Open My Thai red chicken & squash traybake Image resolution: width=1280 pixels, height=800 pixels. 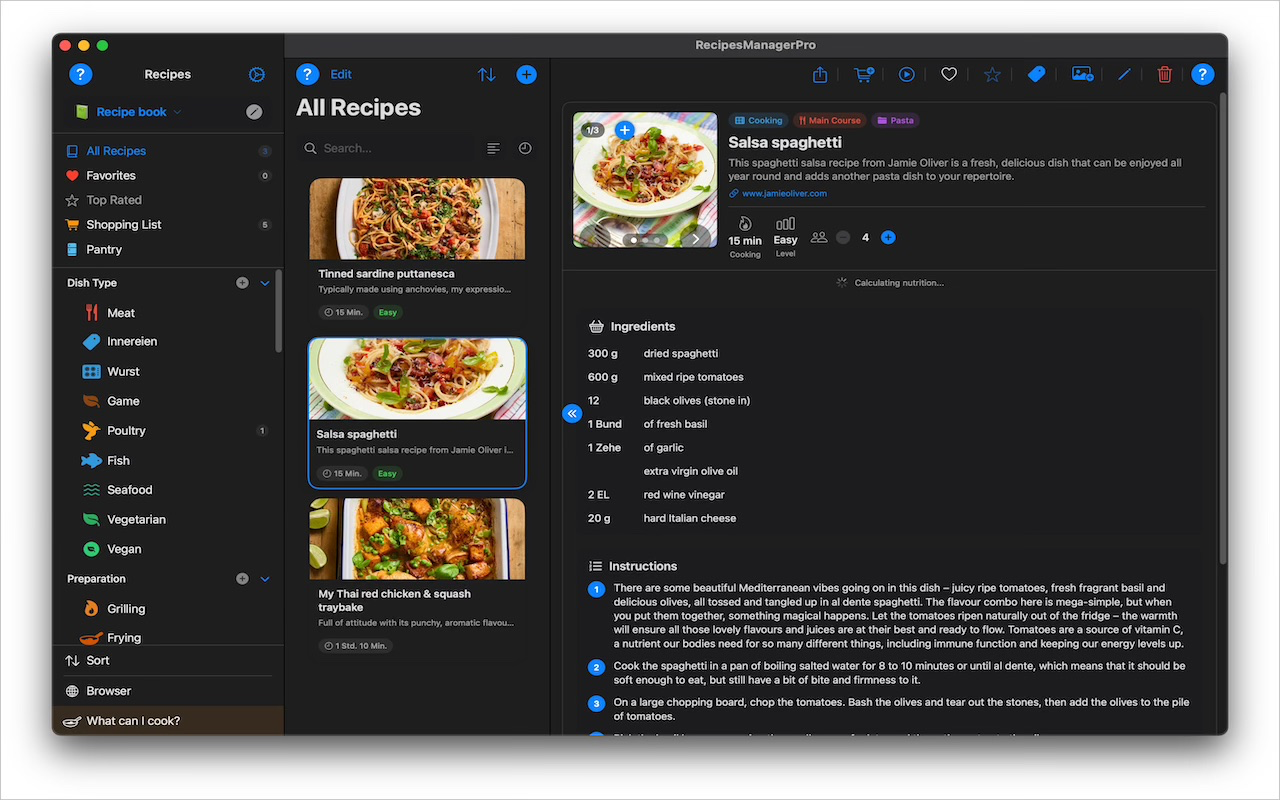(x=417, y=578)
